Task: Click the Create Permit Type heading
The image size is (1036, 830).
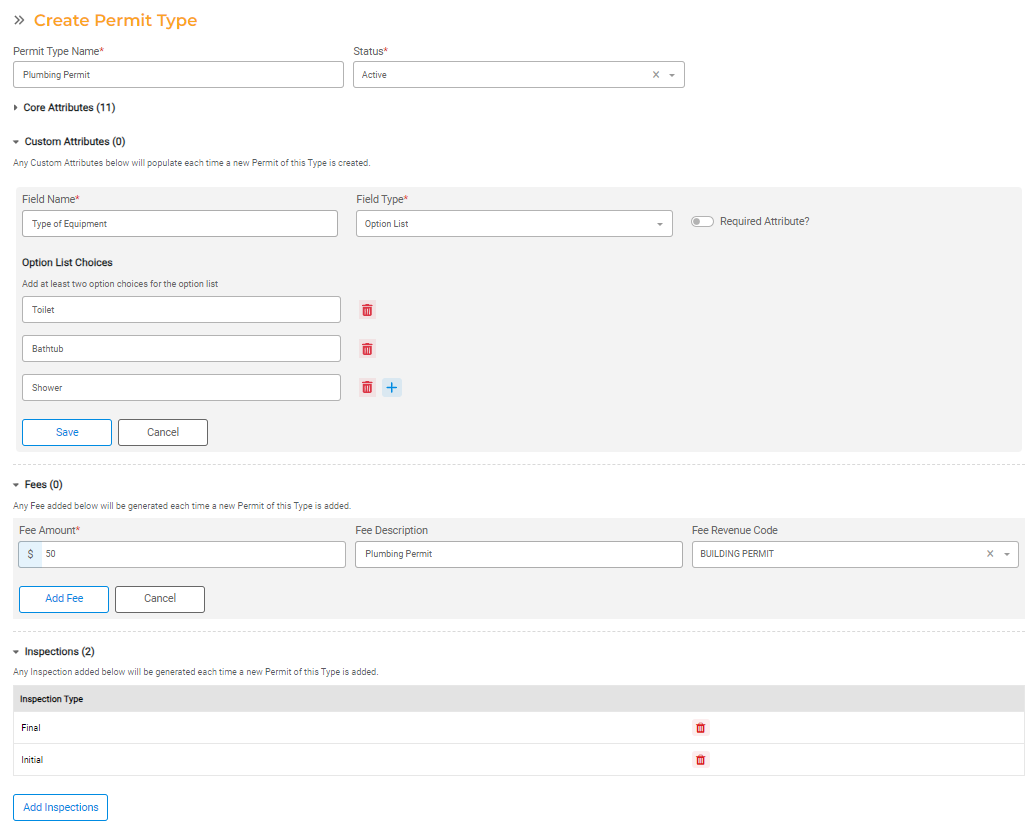Action: [x=116, y=20]
